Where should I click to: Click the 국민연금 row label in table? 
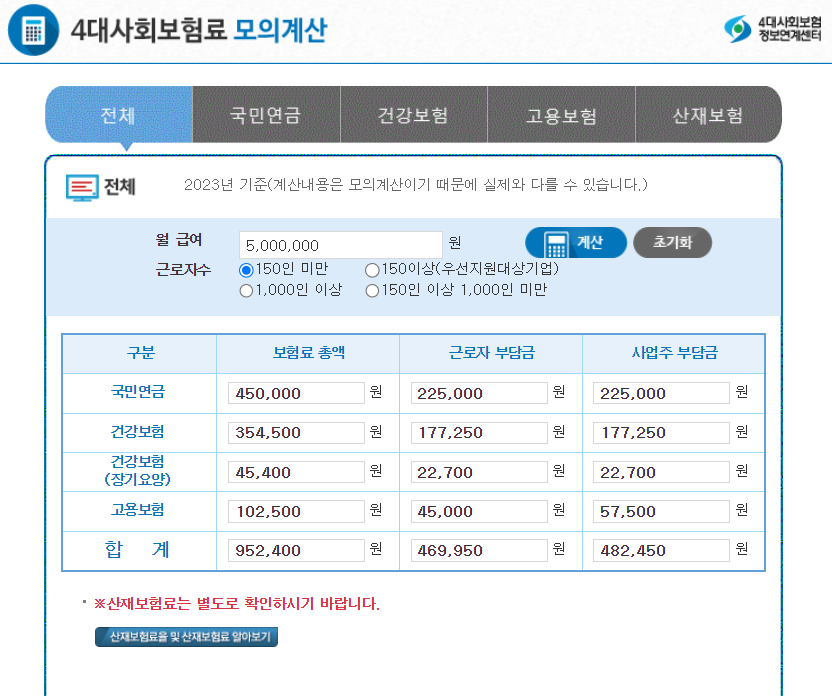tap(138, 392)
